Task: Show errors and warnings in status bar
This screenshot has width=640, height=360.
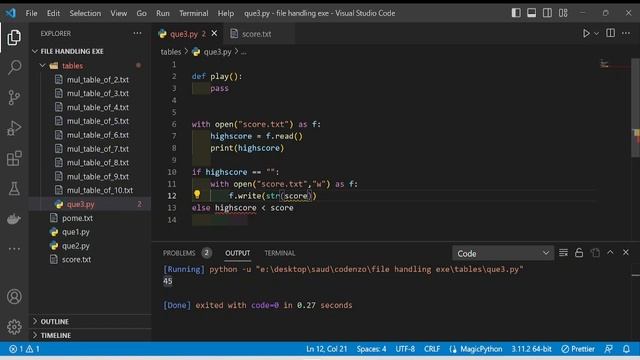Action: (x=24, y=349)
